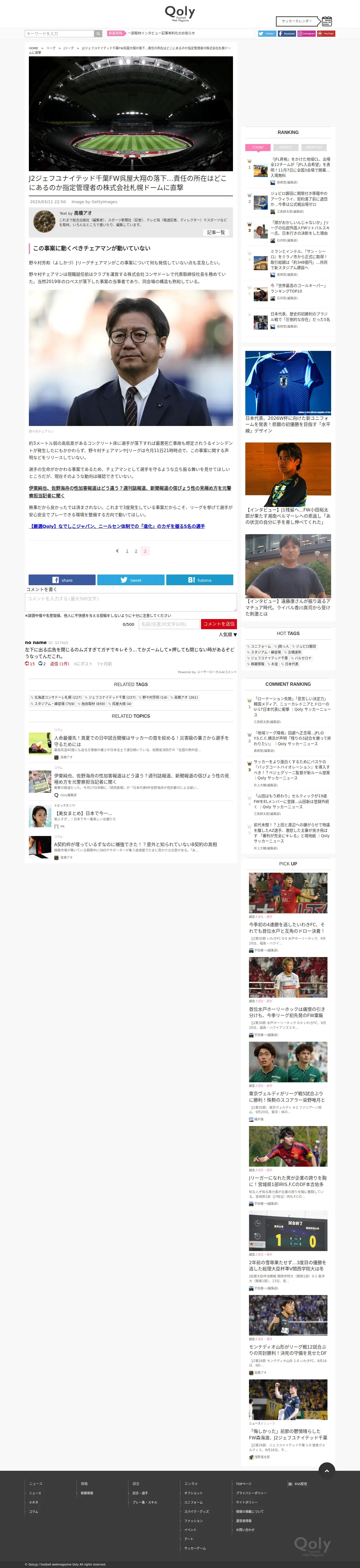Go to pagination page 1
The image size is (360, 1568).
(127, 551)
